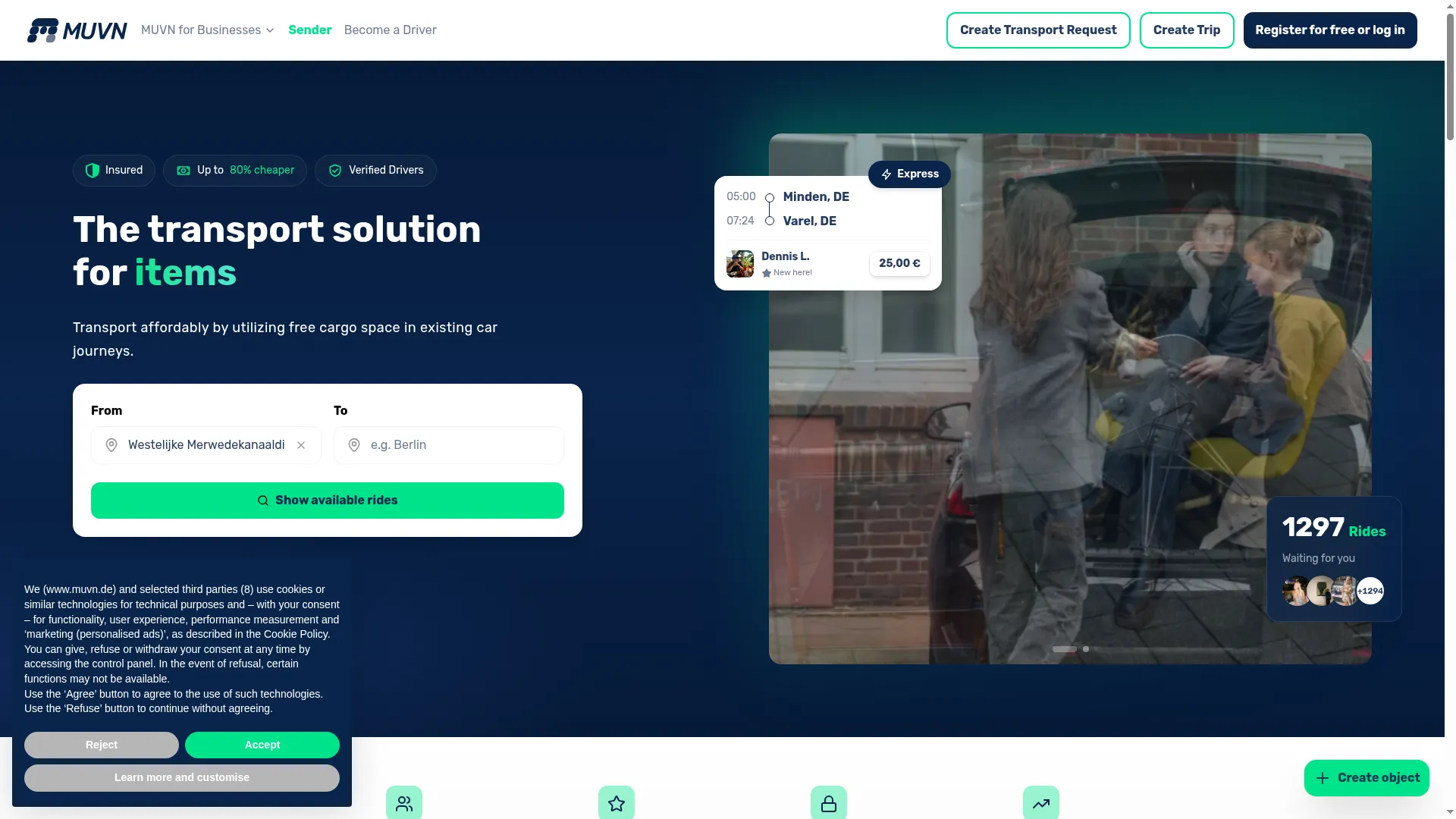
Task: Open the Sender tab
Action: coord(310,30)
